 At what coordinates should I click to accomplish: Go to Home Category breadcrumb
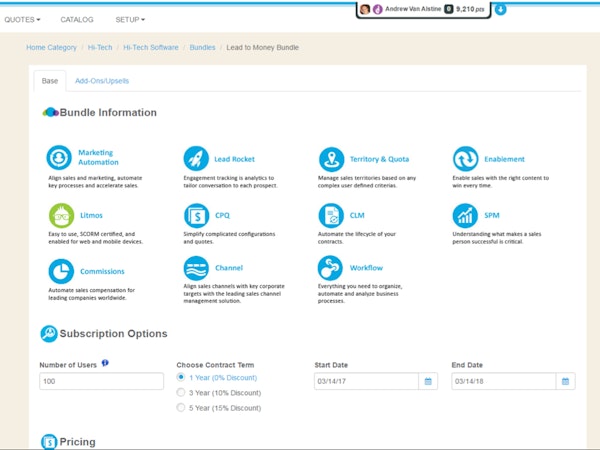coord(51,47)
